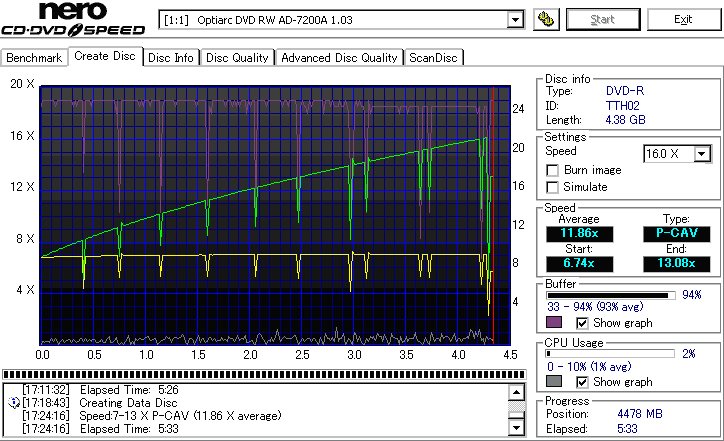
Task: Click the Nero CD-DVD Speed logo
Action: click(73, 18)
